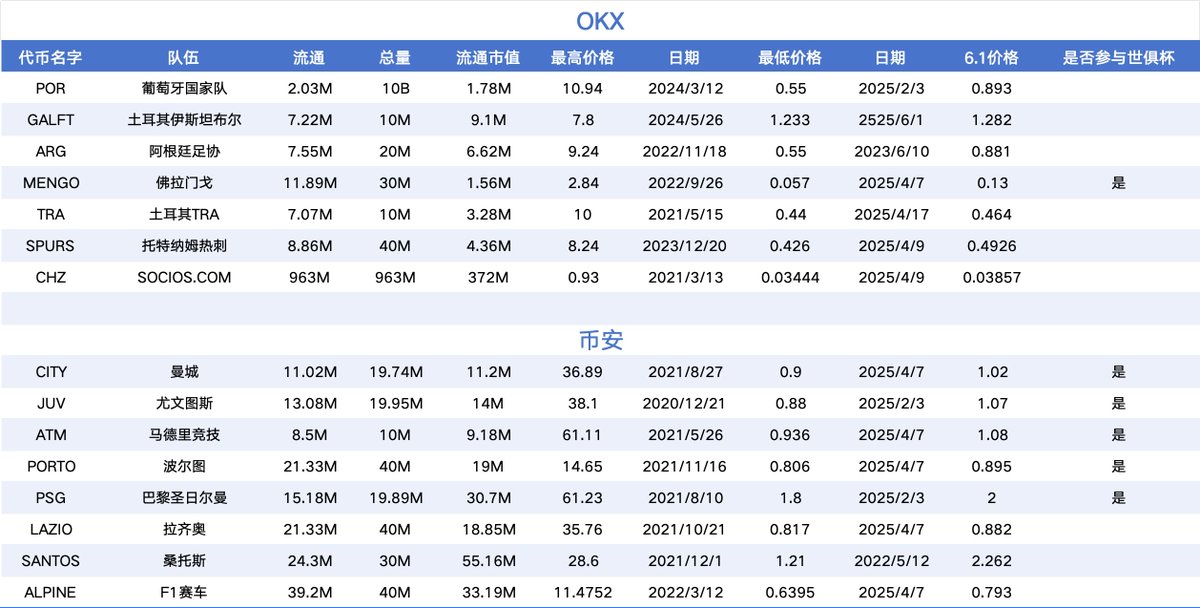
Task: Click the 6.1价格 column header
Action: coord(995,56)
